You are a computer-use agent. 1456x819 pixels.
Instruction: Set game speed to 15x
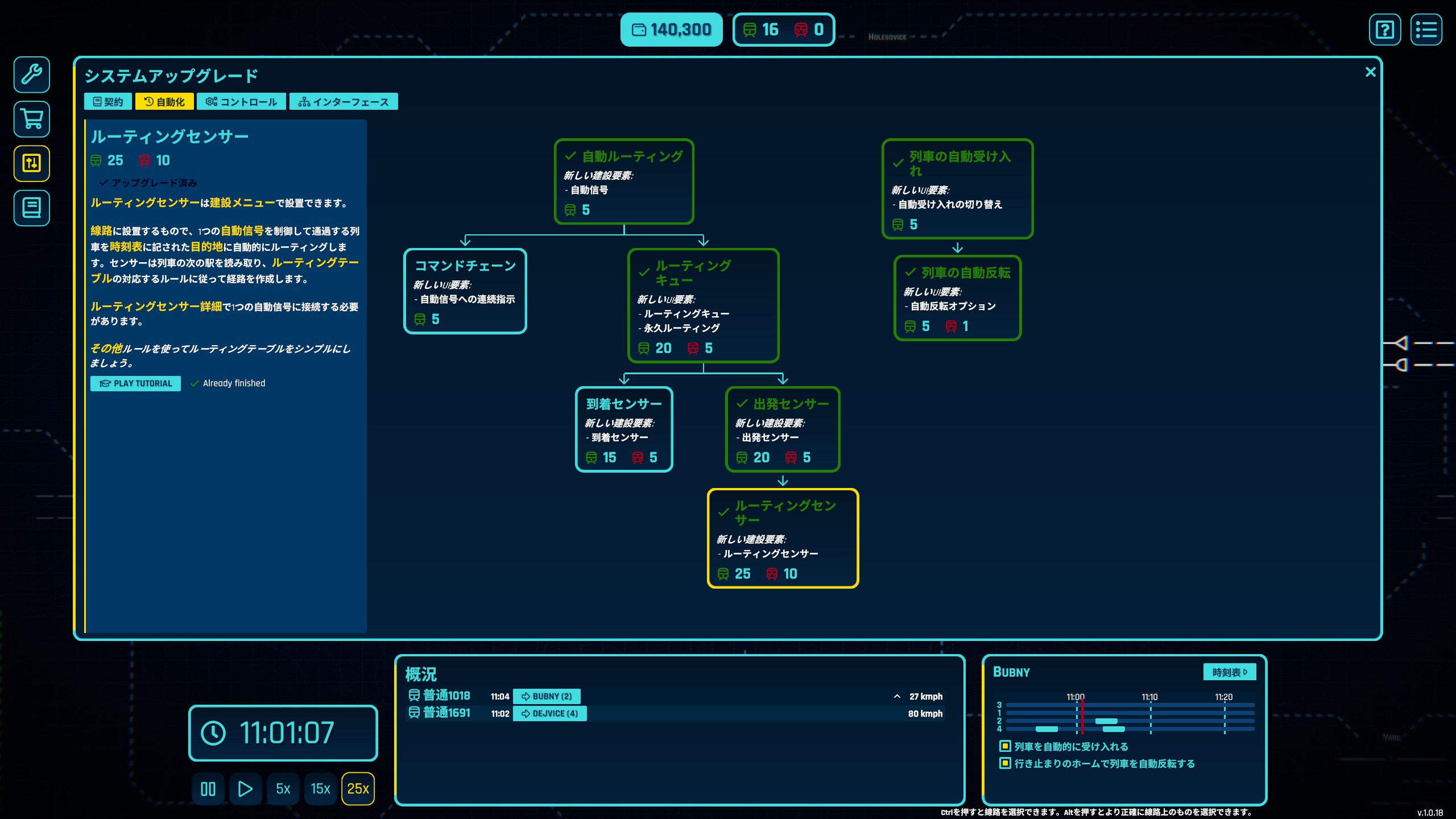coord(320,789)
